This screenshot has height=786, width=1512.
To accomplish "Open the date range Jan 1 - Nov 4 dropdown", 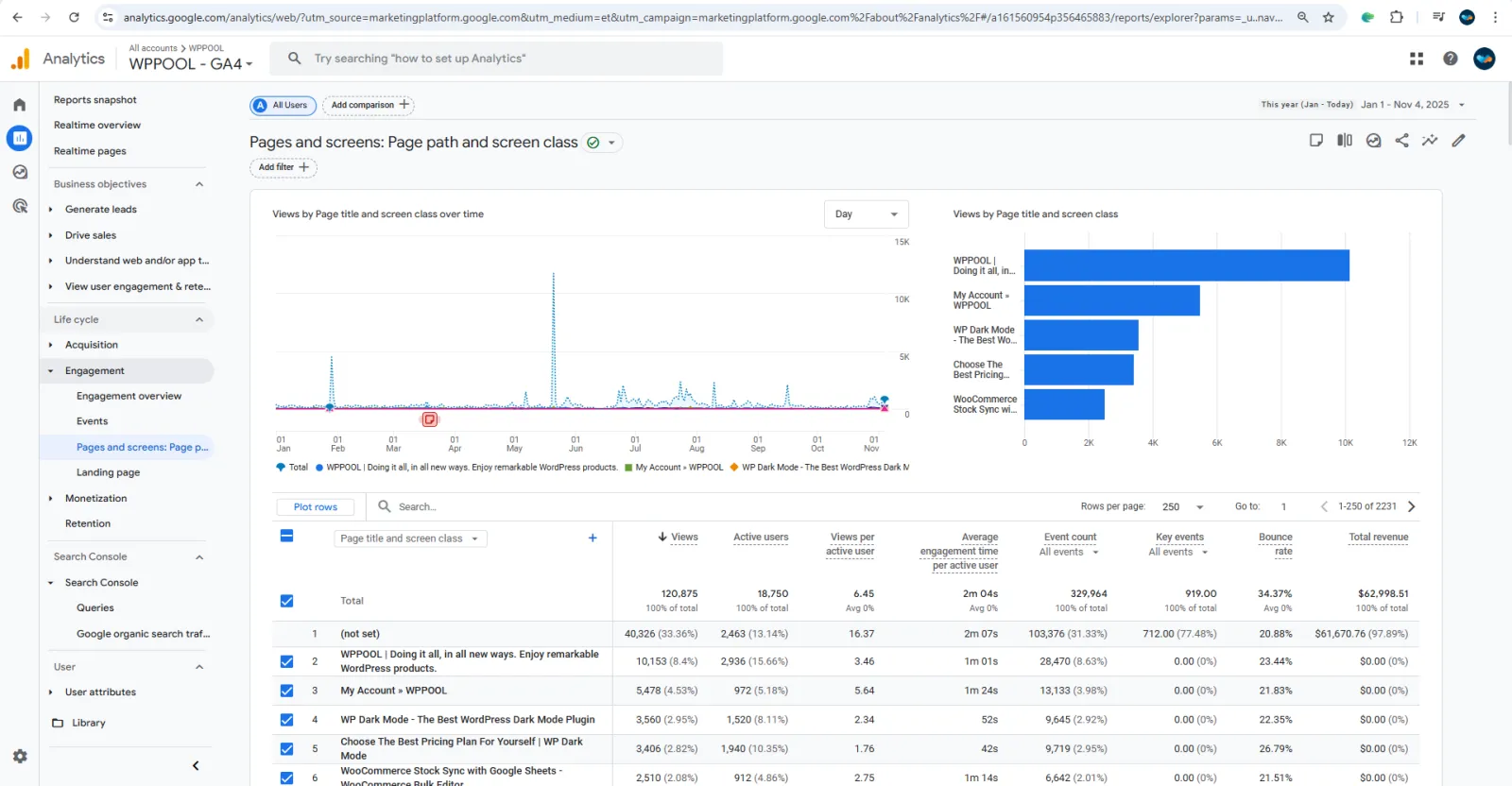I will tap(1412, 105).
